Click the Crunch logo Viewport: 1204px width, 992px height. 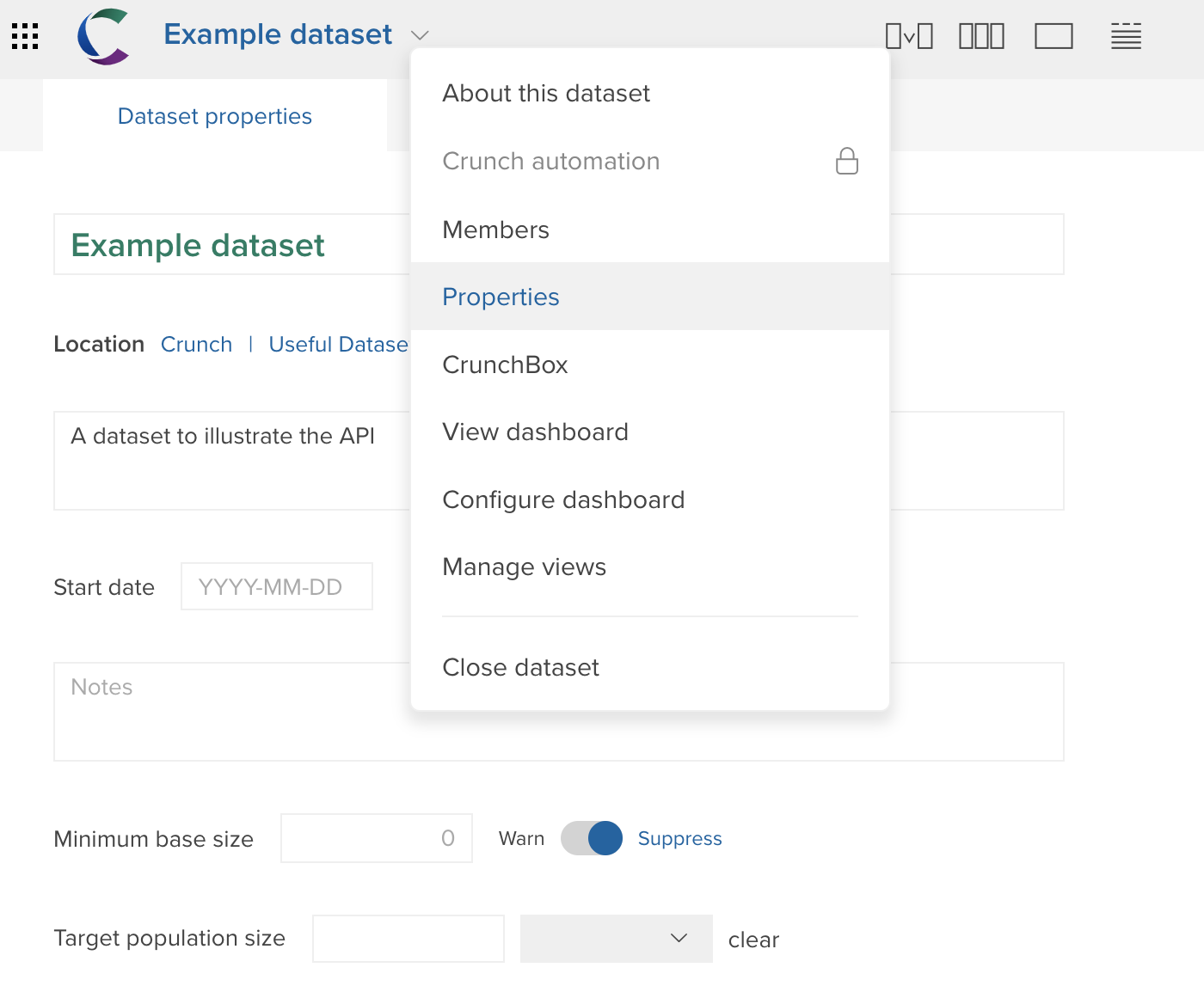(x=102, y=36)
